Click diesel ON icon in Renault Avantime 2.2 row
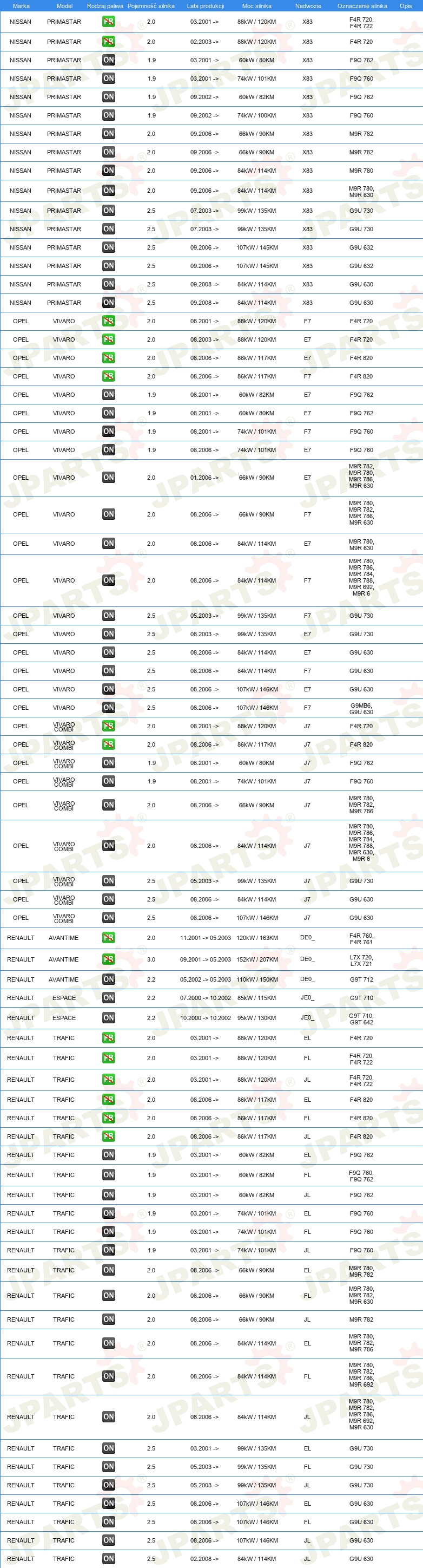Image resolution: width=423 pixels, height=1568 pixels. pos(109,979)
